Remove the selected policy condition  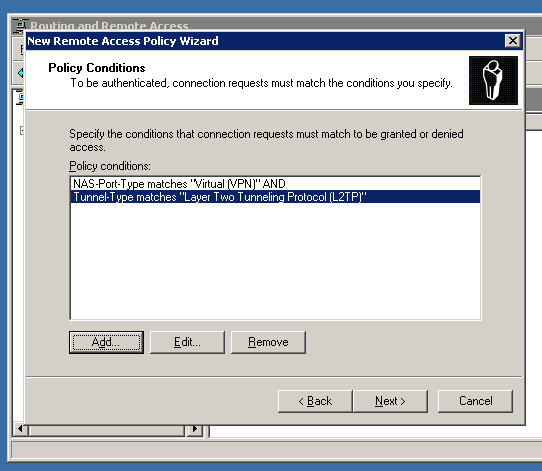point(268,342)
